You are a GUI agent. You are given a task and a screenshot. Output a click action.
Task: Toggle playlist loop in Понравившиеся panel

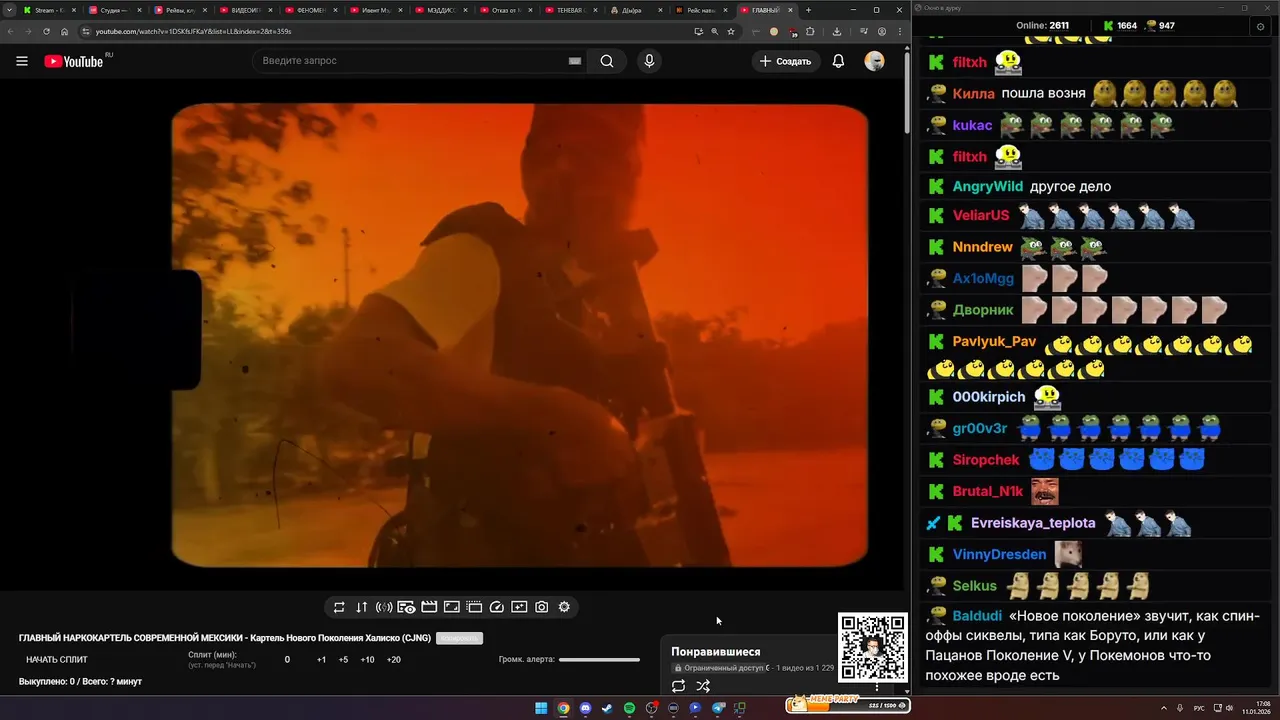tap(678, 686)
